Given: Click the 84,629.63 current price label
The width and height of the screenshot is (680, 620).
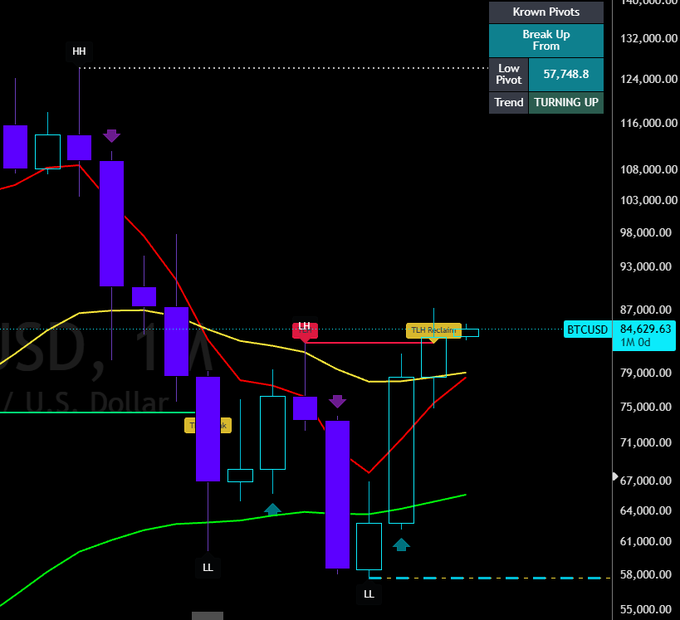Looking at the screenshot, I should click(x=645, y=329).
